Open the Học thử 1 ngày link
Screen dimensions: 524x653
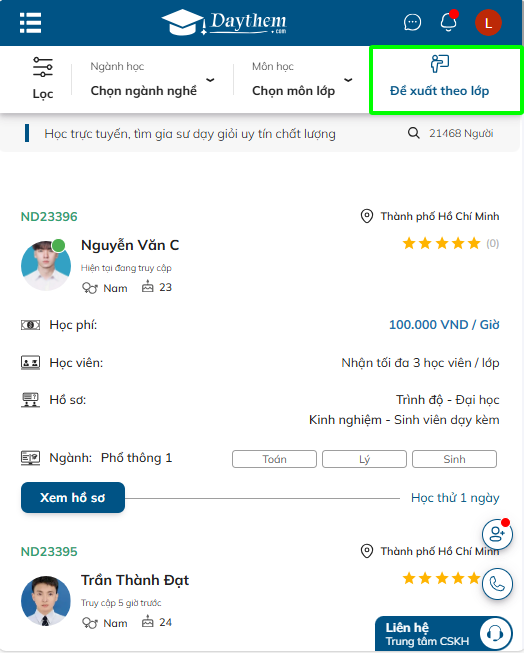tap(455, 498)
